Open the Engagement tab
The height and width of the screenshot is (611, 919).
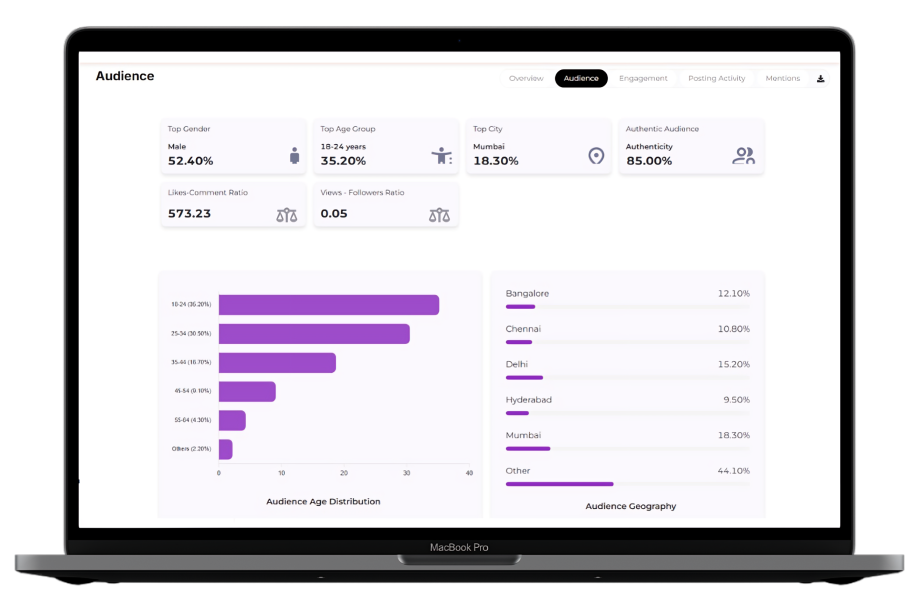(643, 78)
